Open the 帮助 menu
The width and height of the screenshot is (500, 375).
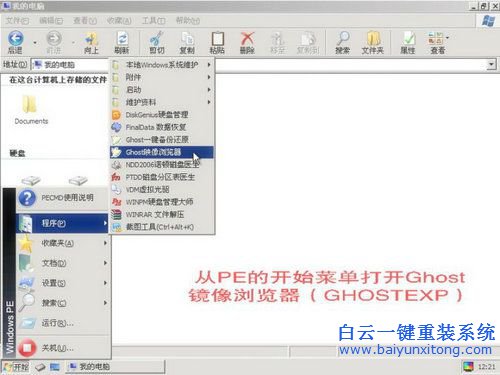point(188,21)
